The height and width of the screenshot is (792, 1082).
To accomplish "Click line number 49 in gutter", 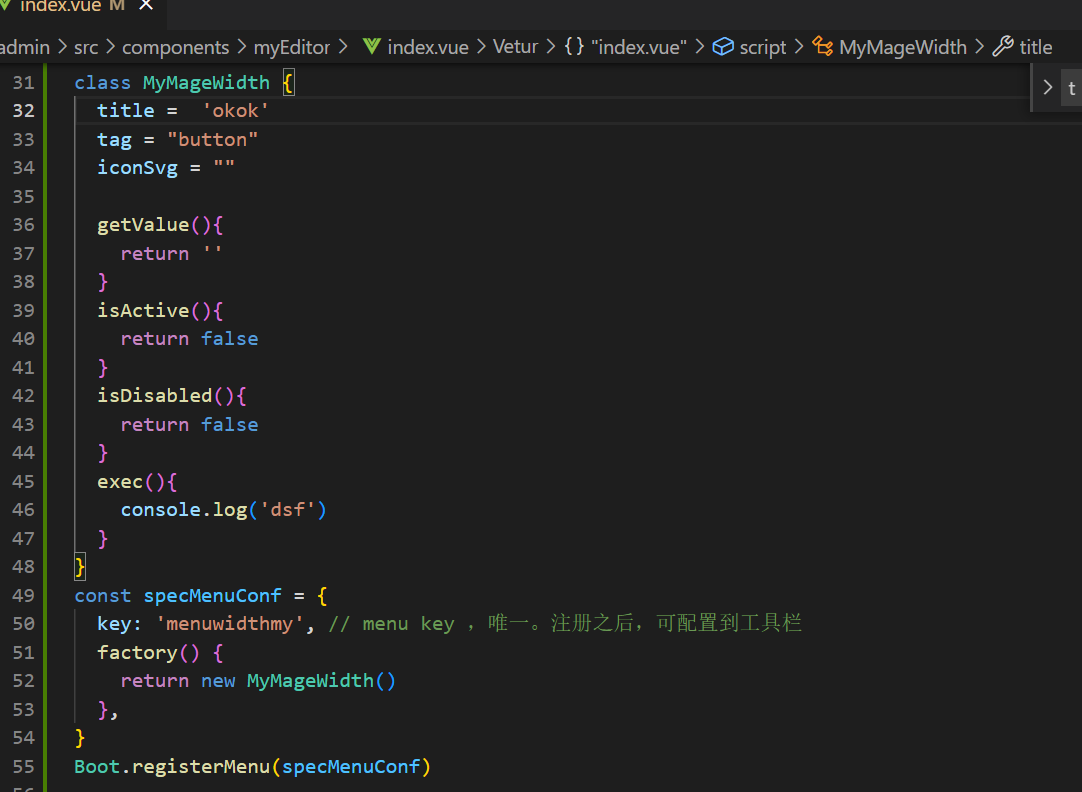I will pyautogui.click(x=23, y=595).
